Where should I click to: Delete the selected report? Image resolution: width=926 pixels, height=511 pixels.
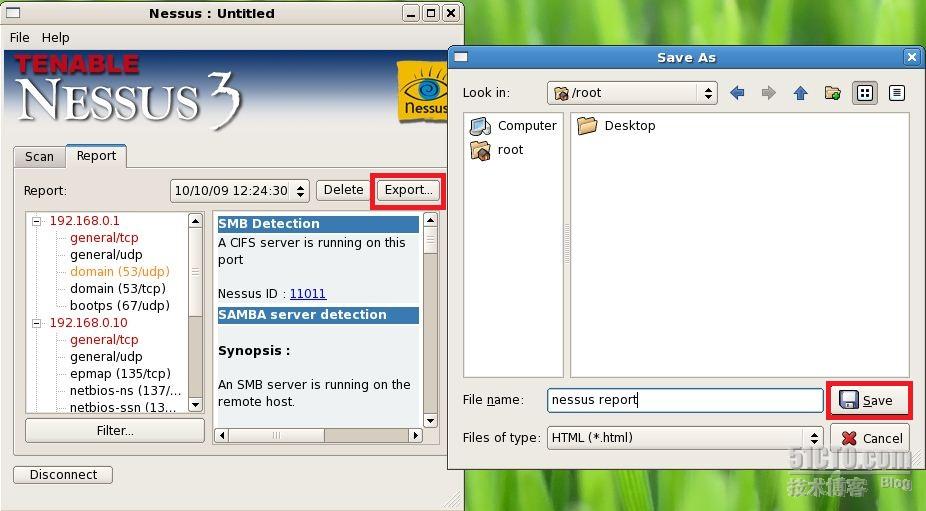pyautogui.click(x=344, y=190)
